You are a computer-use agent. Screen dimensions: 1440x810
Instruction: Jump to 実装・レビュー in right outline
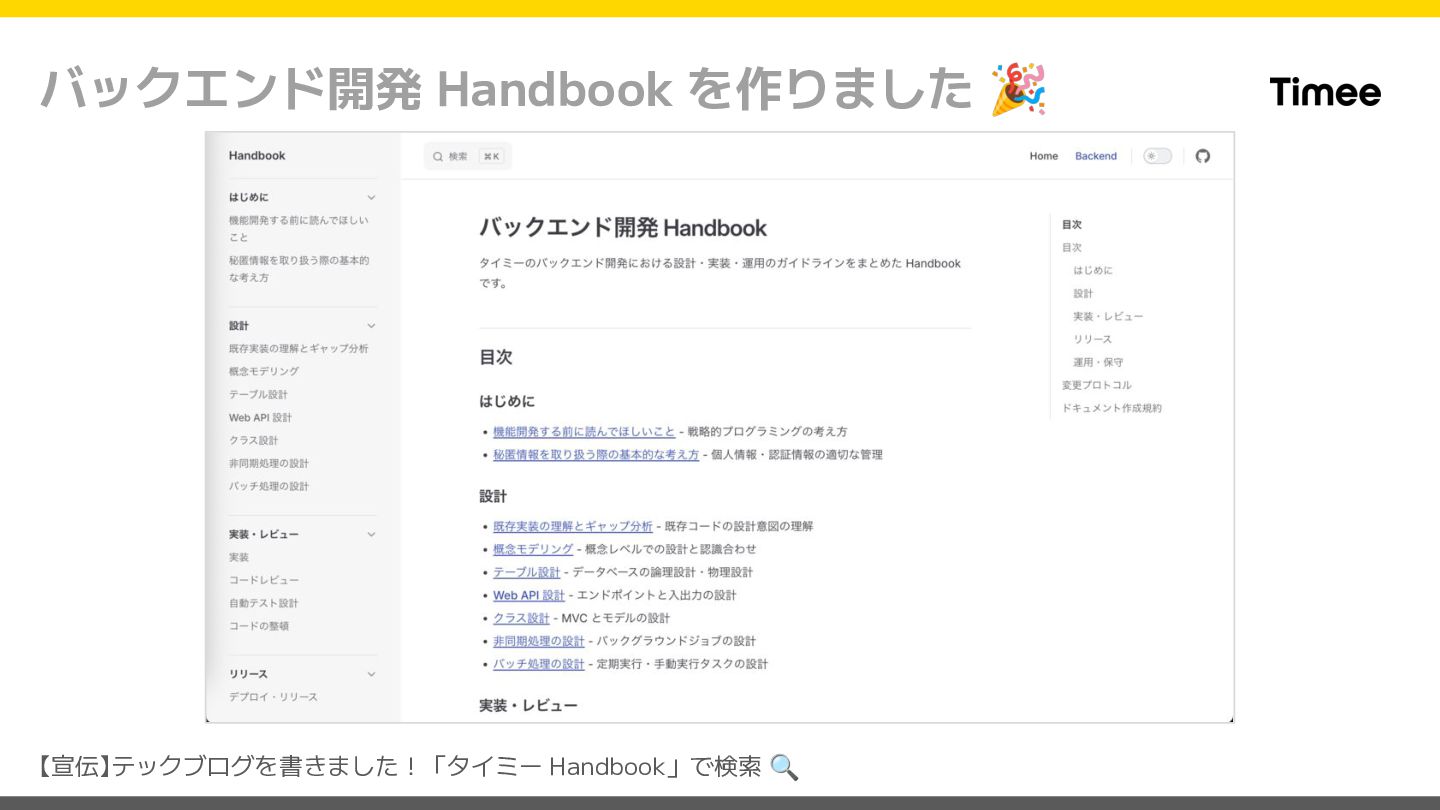(x=1108, y=317)
